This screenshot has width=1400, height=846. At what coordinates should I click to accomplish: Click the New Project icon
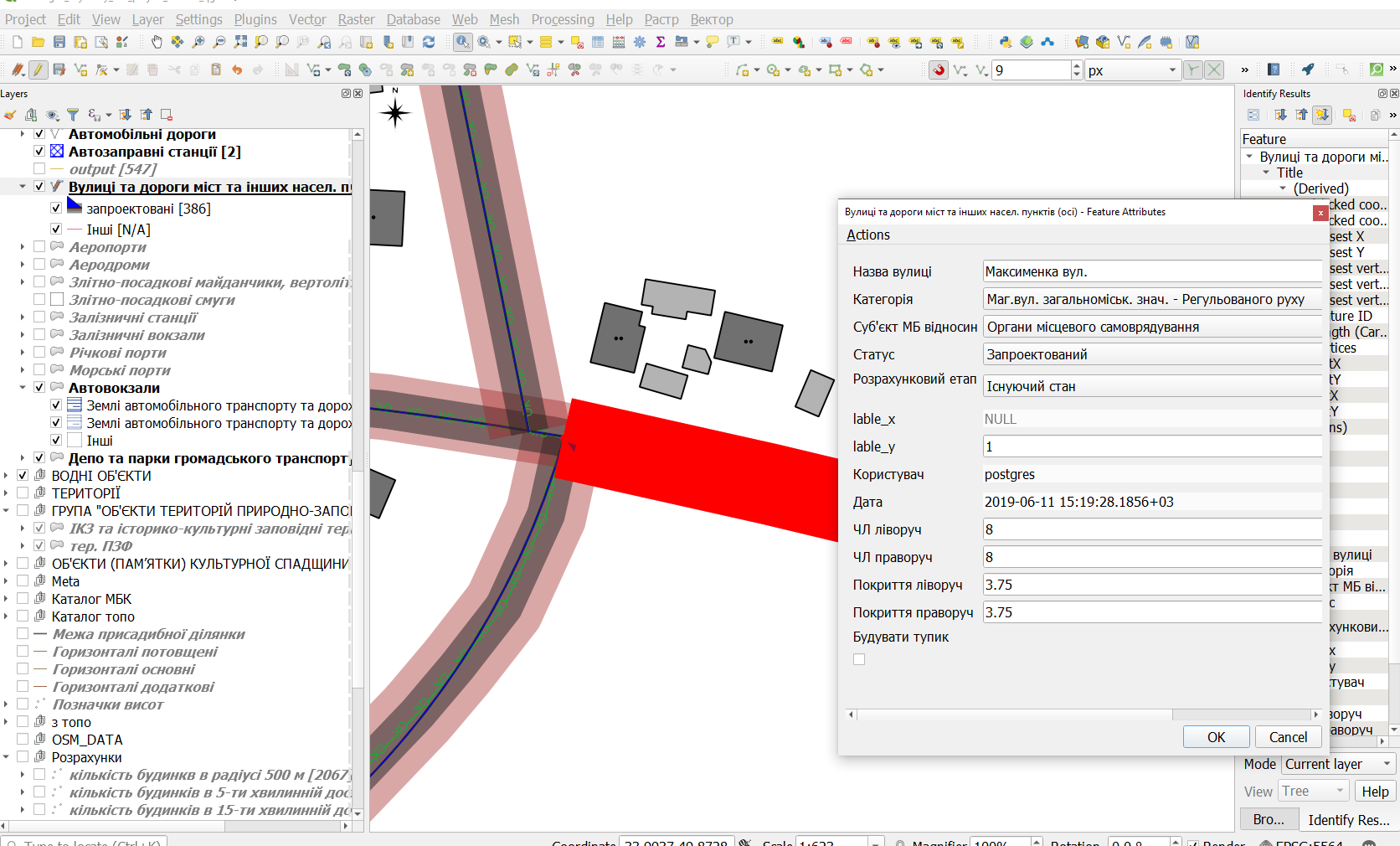point(18,42)
